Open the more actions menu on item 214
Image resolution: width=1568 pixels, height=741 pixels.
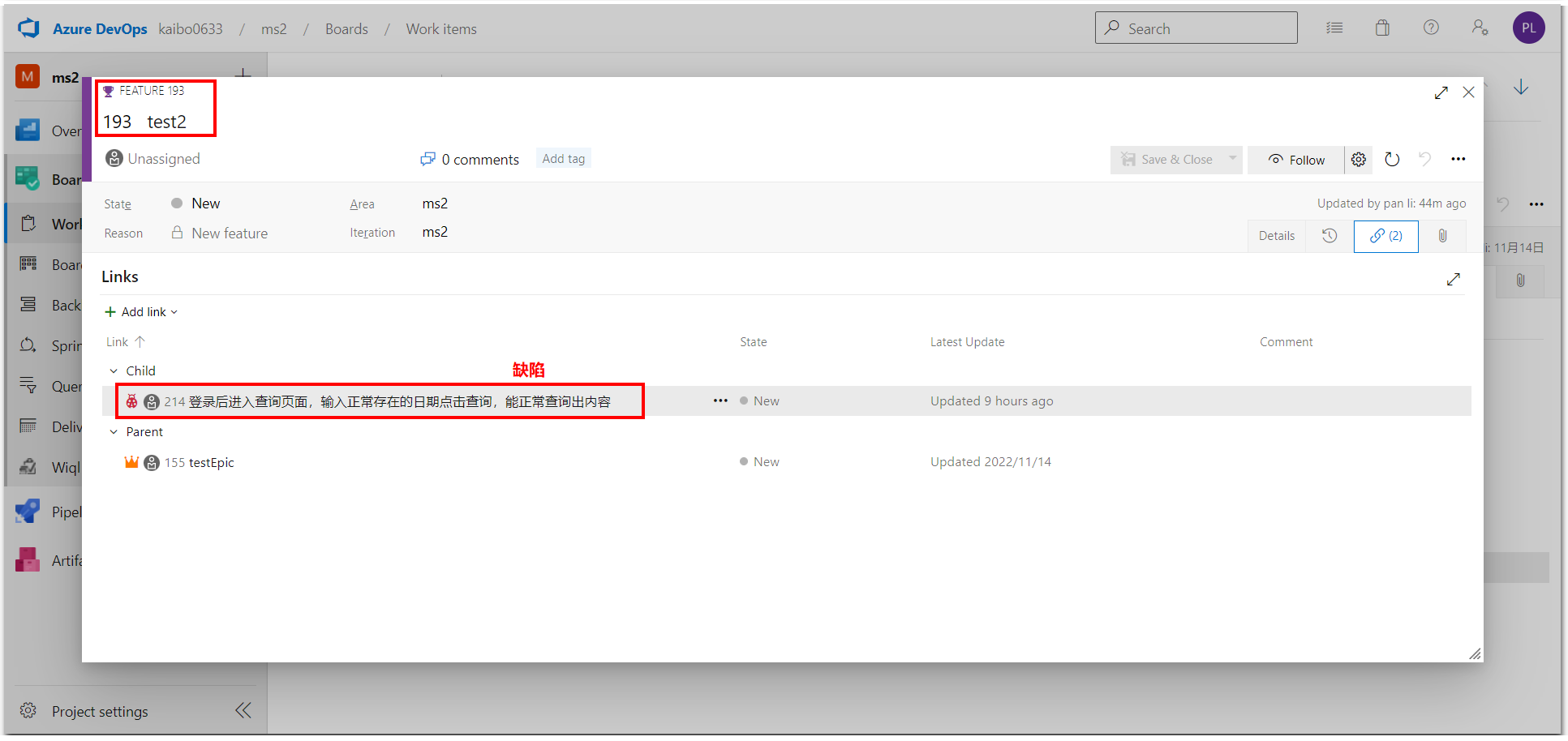point(720,400)
